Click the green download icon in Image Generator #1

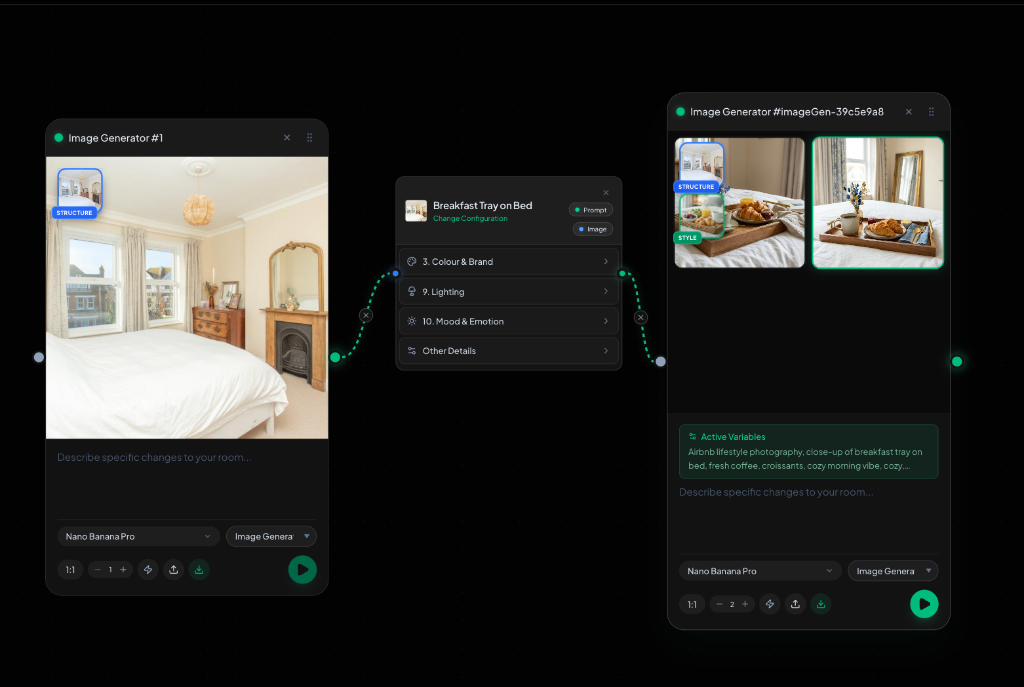[199, 570]
